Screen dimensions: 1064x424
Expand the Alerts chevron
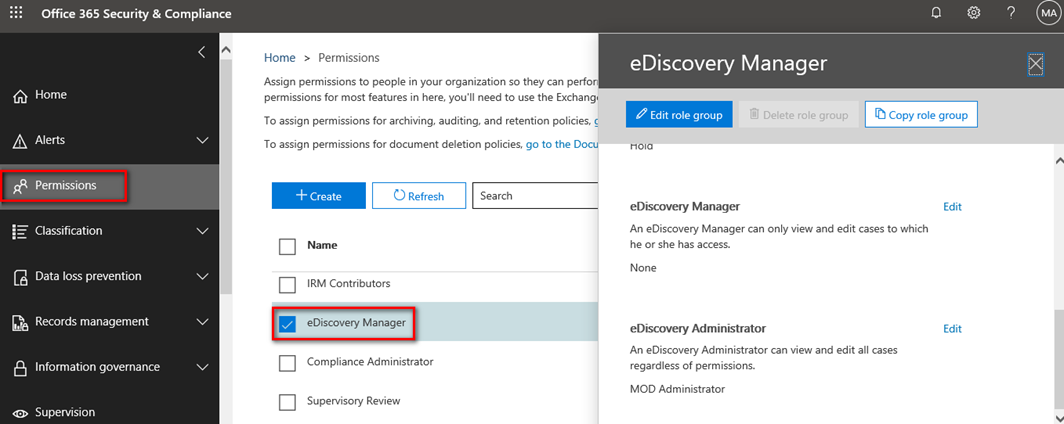coord(202,140)
